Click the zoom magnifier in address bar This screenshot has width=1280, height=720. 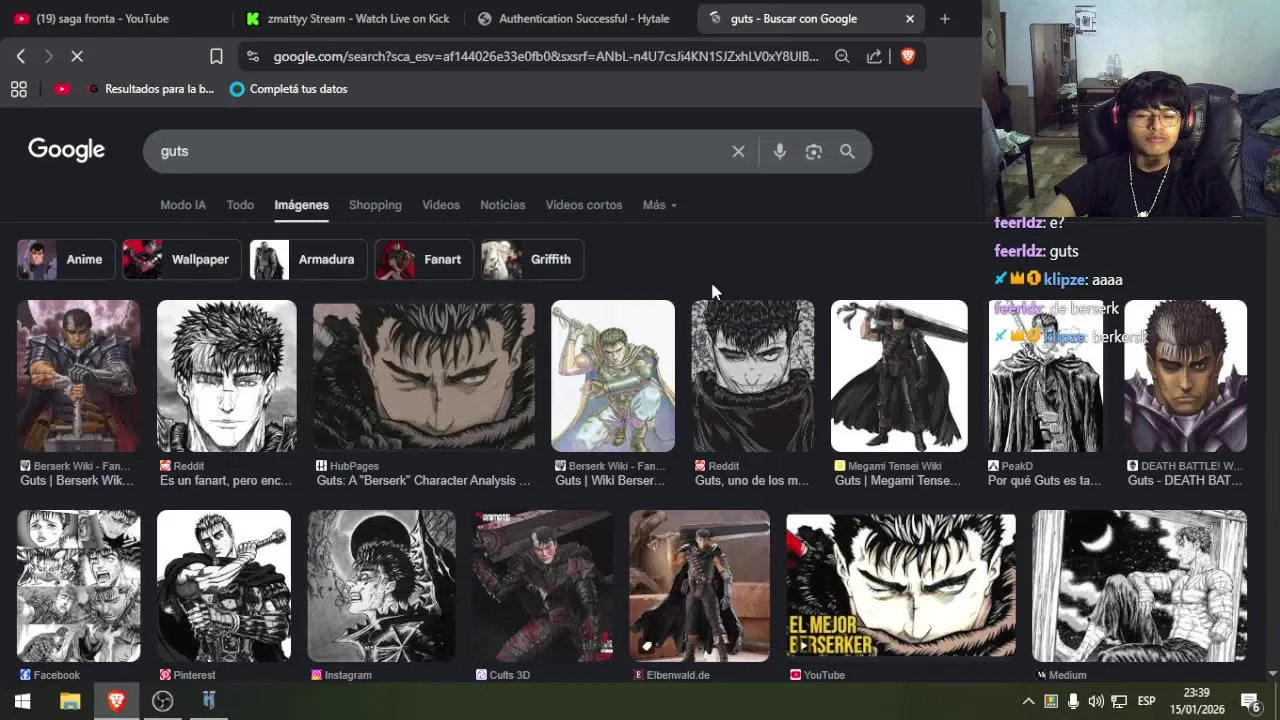pos(842,57)
